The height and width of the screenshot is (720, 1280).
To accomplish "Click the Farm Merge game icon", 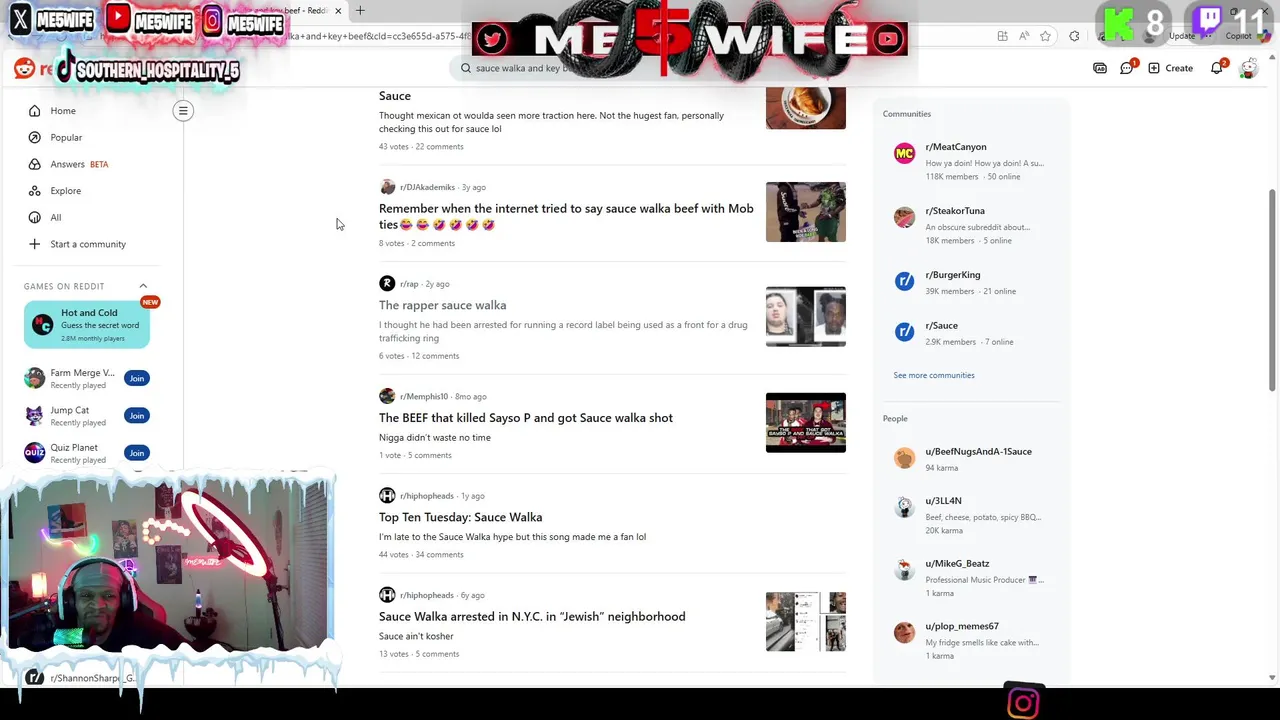I will pyautogui.click(x=35, y=378).
